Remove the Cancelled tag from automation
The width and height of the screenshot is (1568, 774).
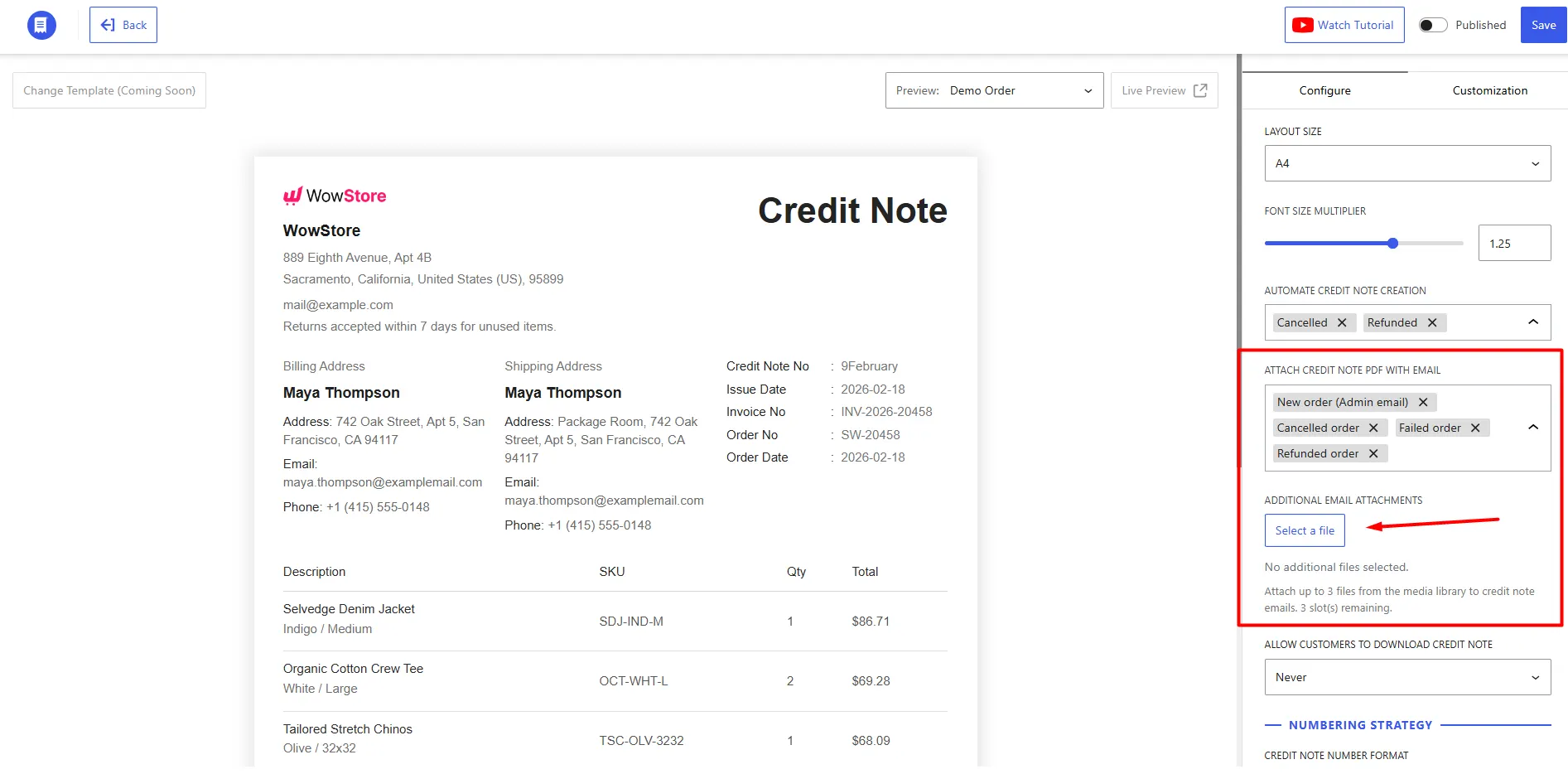coord(1342,322)
